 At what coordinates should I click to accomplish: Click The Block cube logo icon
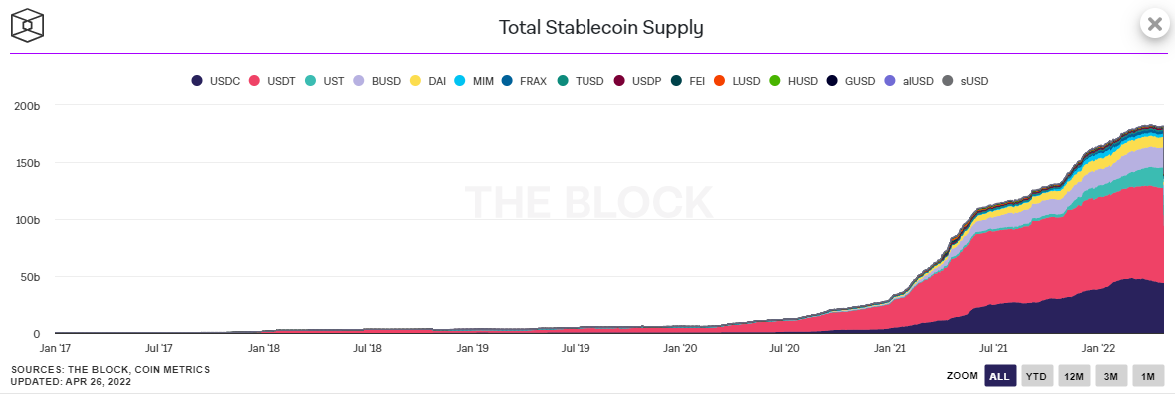click(x=27, y=25)
